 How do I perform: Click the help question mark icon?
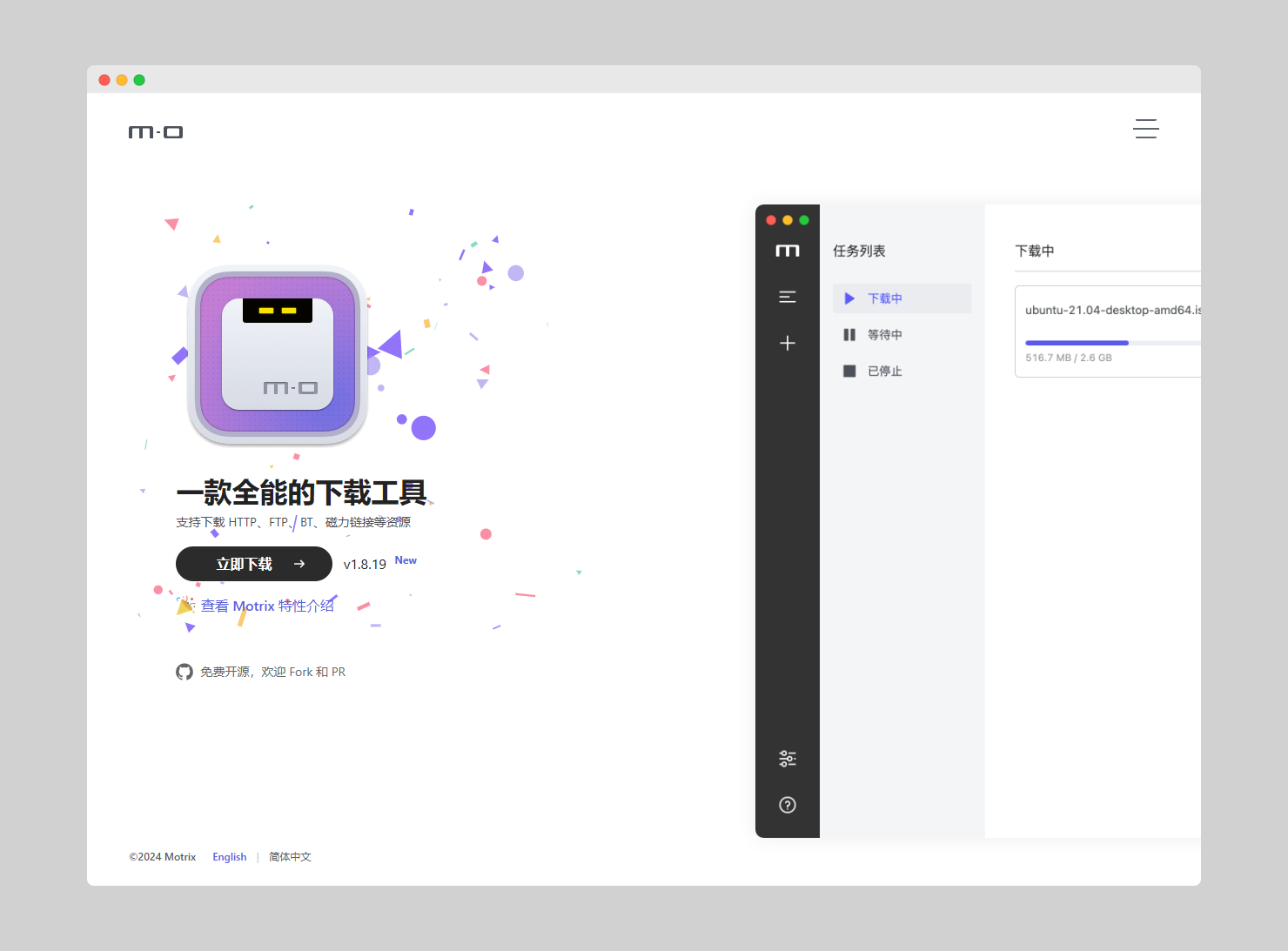pyautogui.click(x=787, y=805)
